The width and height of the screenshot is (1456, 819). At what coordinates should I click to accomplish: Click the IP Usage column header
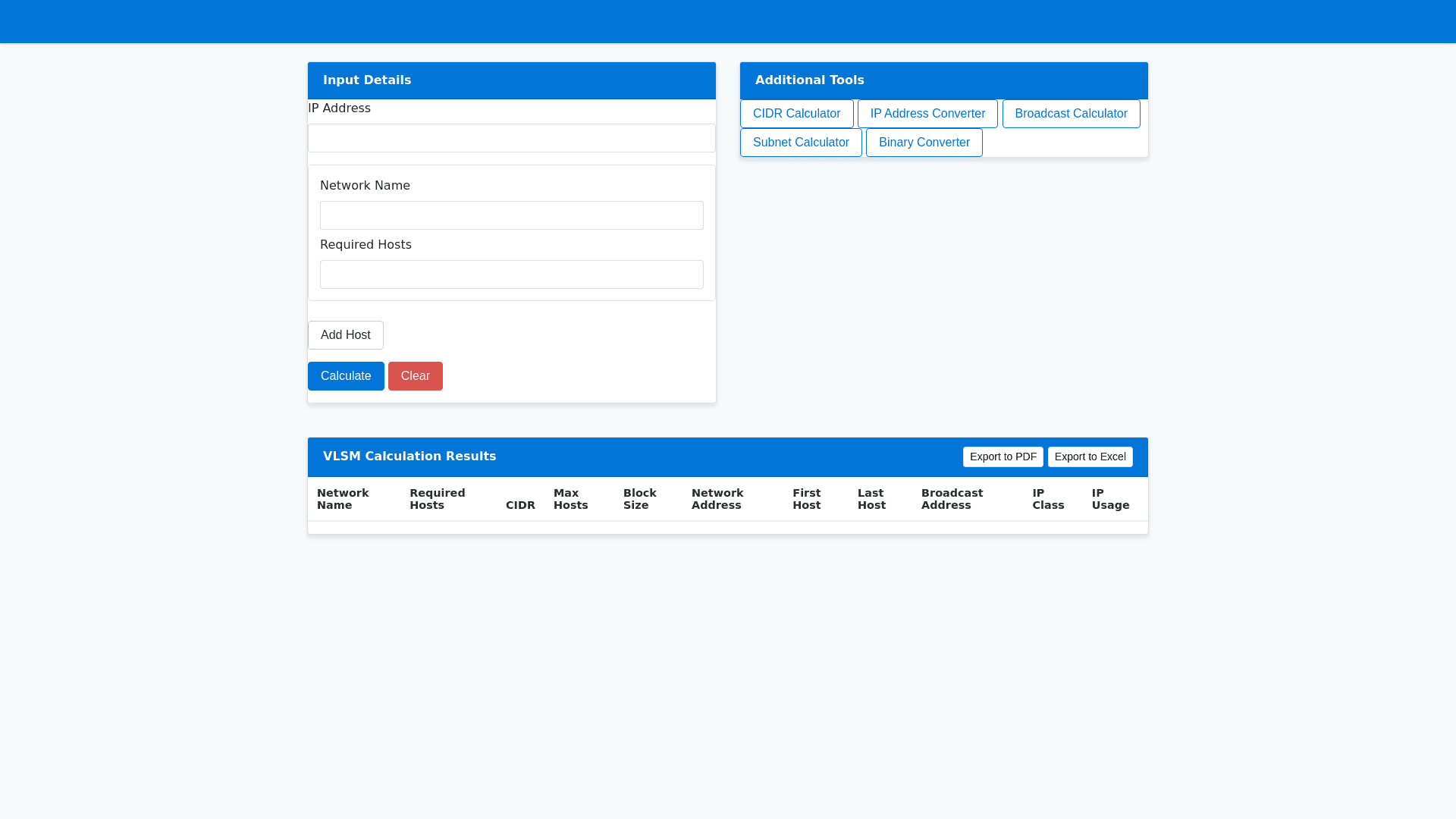coord(1110,499)
